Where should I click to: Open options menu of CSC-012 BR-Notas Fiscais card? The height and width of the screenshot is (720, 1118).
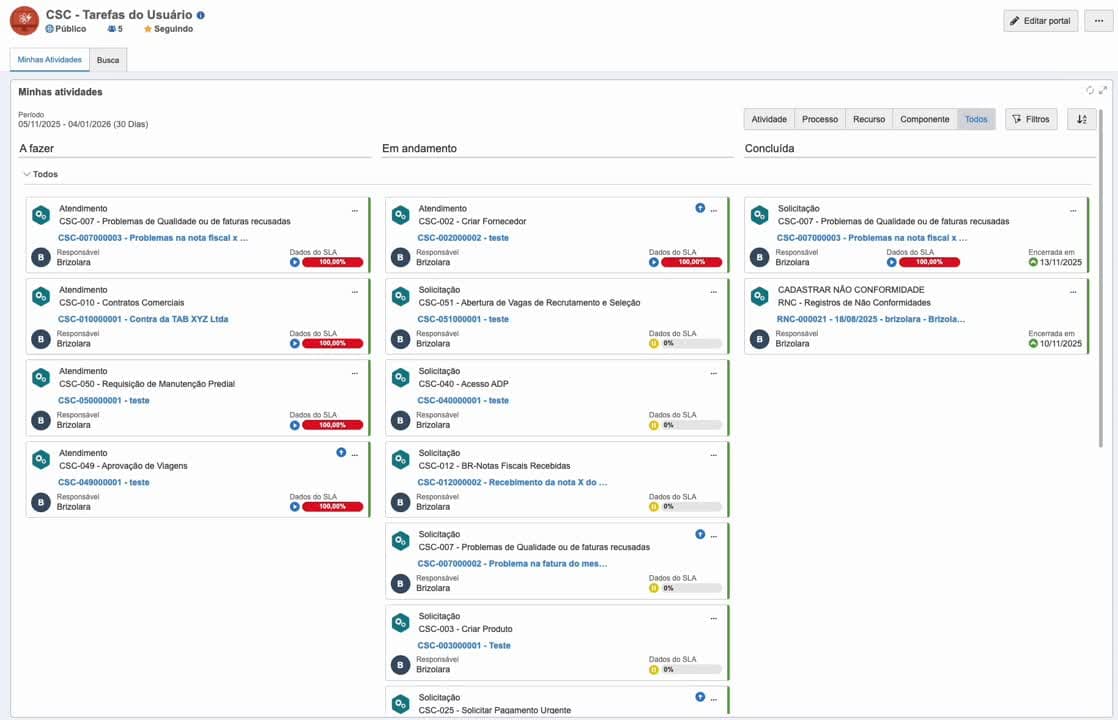pyautogui.click(x=714, y=455)
